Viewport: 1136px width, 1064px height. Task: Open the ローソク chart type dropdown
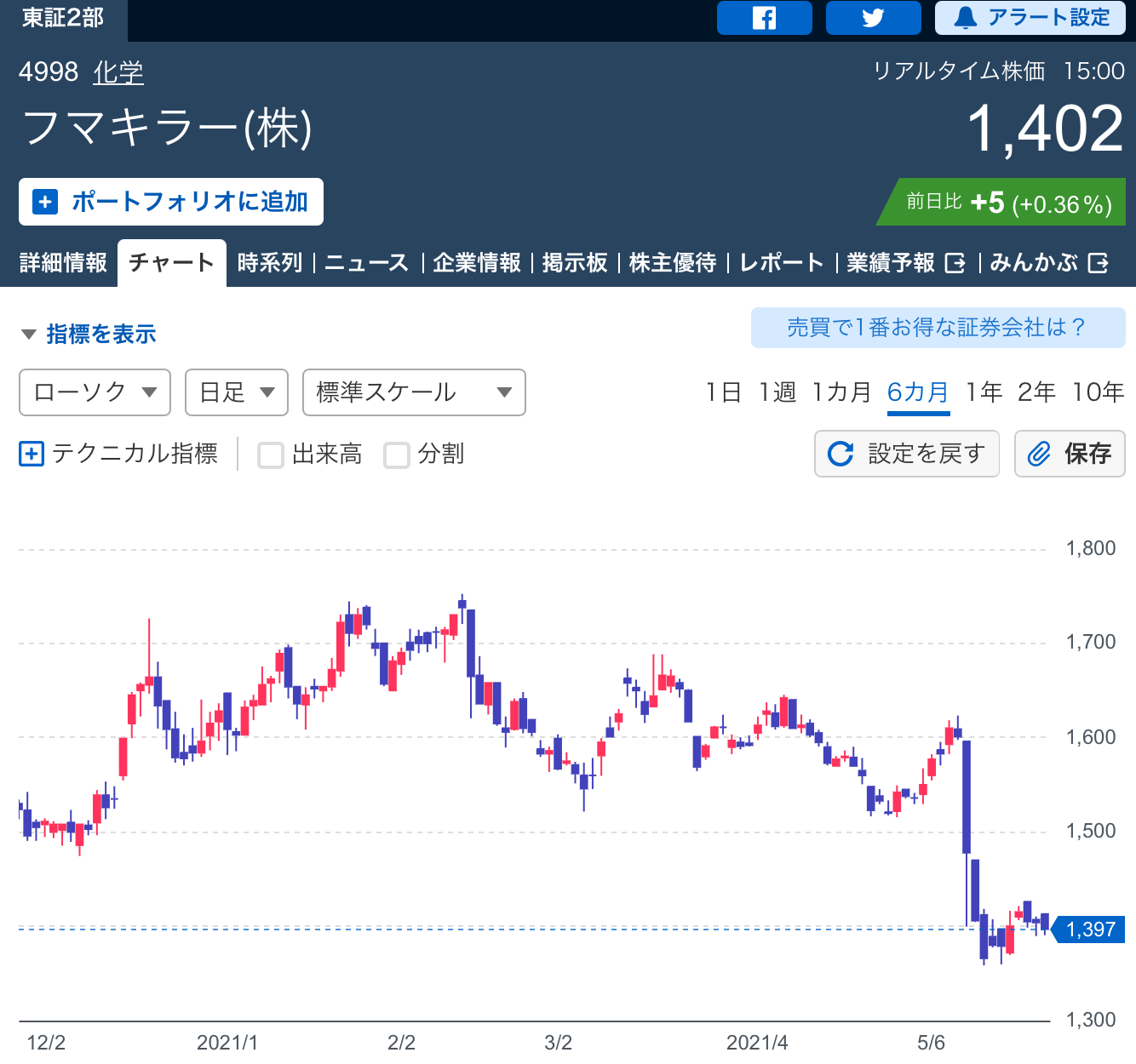pyautogui.click(x=95, y=392)
